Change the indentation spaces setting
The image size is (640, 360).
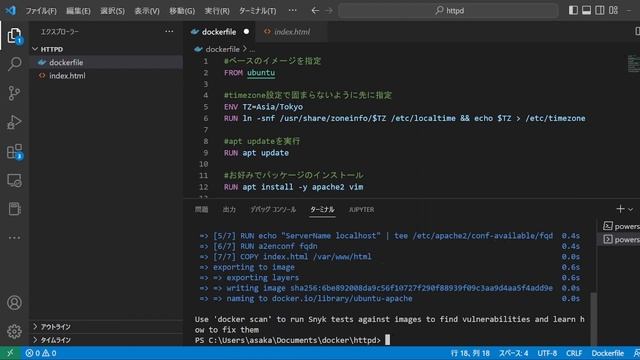pyautogui.click(x=513, y=353)
